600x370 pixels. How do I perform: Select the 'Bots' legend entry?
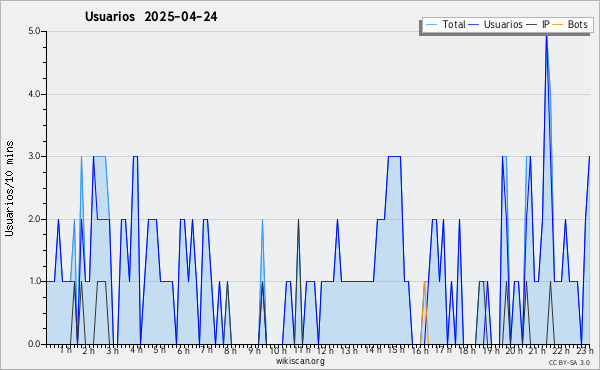point(577,25)
